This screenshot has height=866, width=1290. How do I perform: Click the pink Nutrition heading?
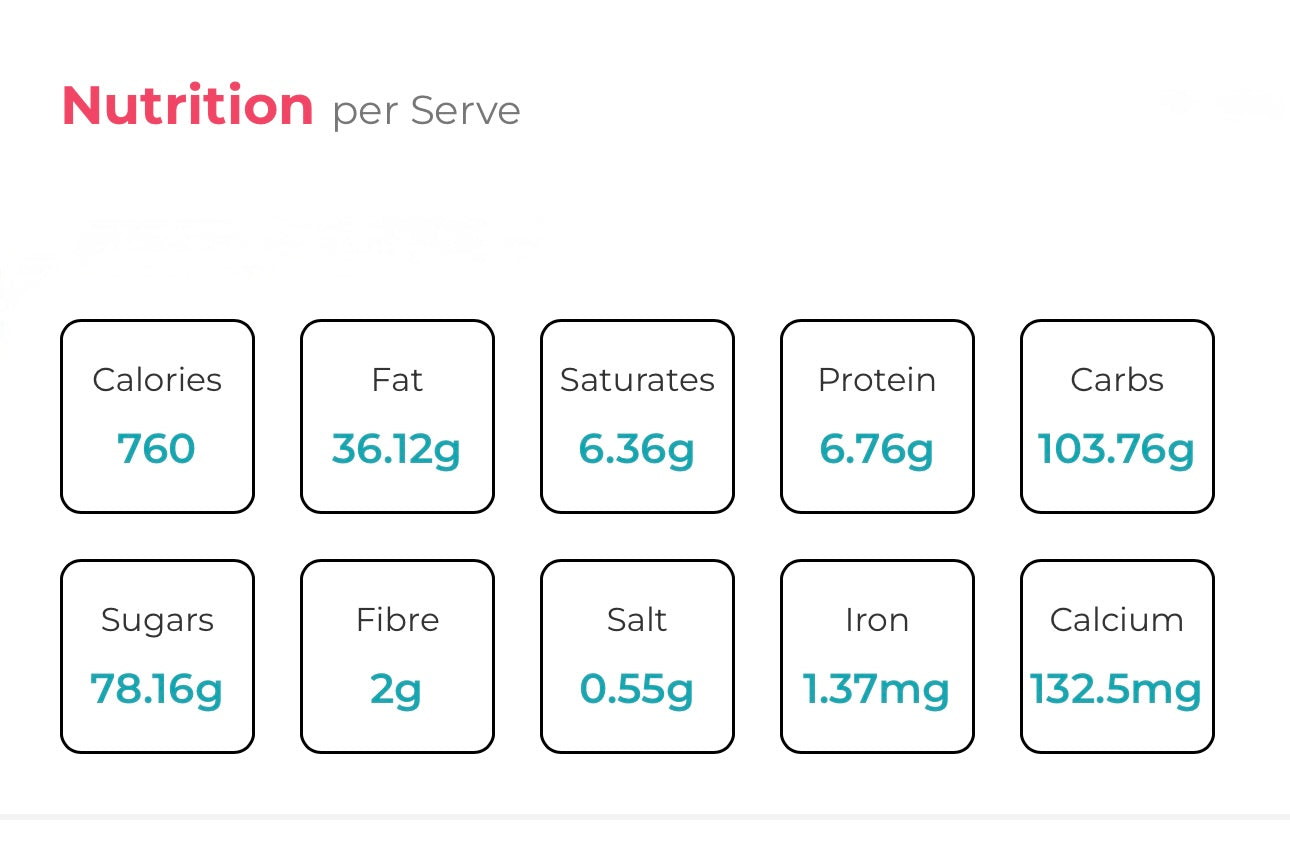(x=188, y=106)
